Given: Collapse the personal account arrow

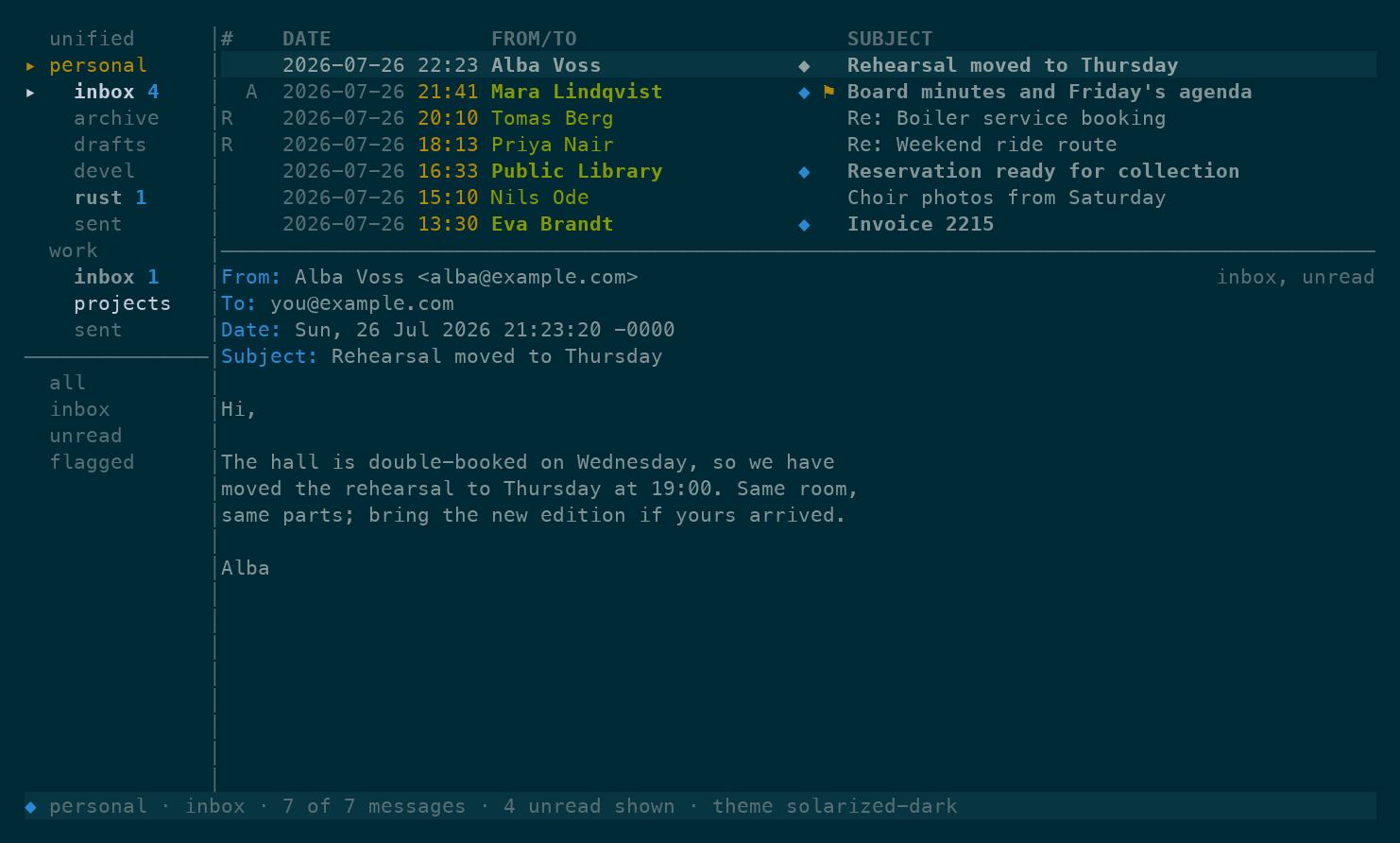Looking at the screenshot, I should (30, 65).
